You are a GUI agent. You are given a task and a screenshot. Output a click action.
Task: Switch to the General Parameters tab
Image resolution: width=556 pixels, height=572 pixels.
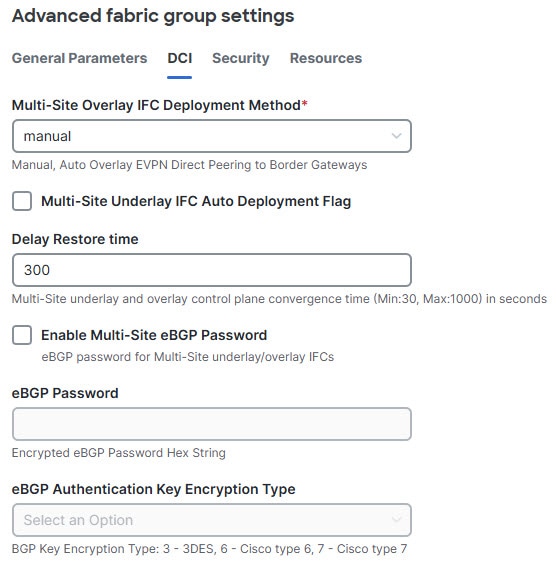[80, 58]
